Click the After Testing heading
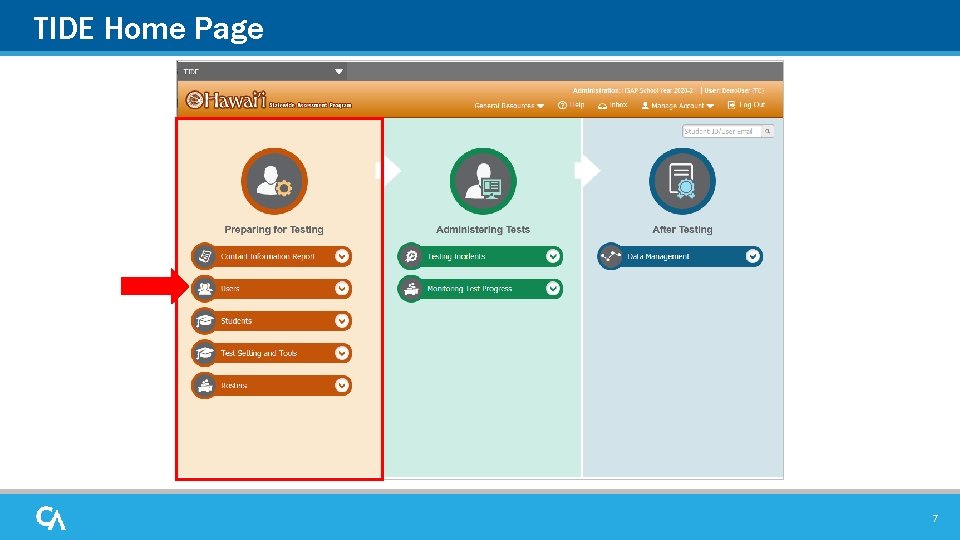960x540 pixels. (682, 230)
